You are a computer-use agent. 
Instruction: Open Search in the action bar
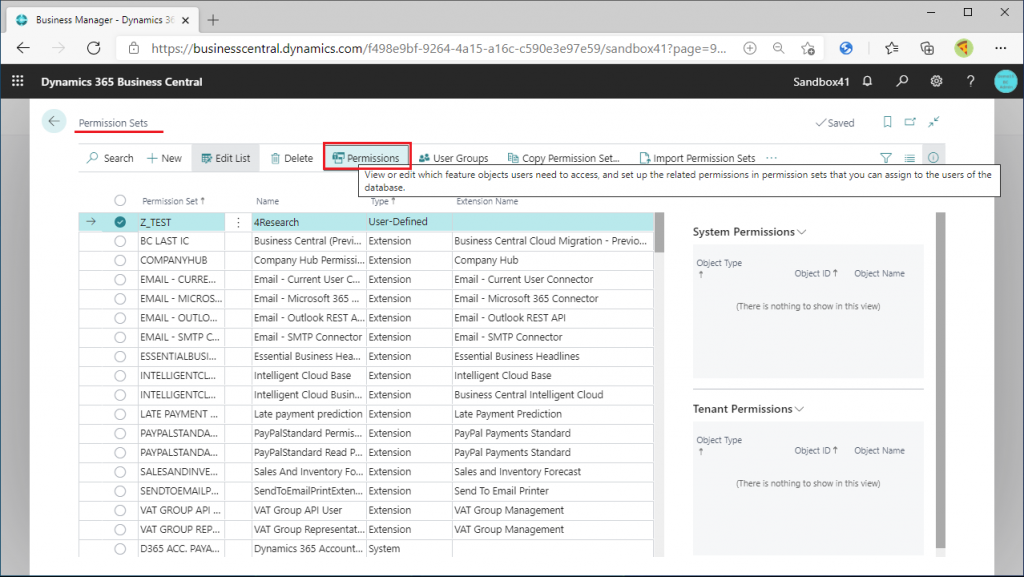[110, 158]
